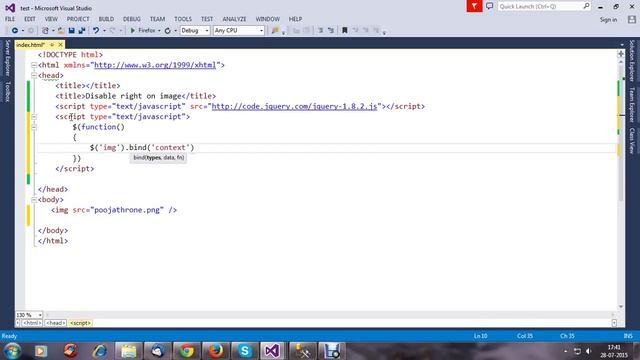This screenshot has height=360, width=640.
Task: Open the file explorer folder on the taskbar
Action: 128,351
